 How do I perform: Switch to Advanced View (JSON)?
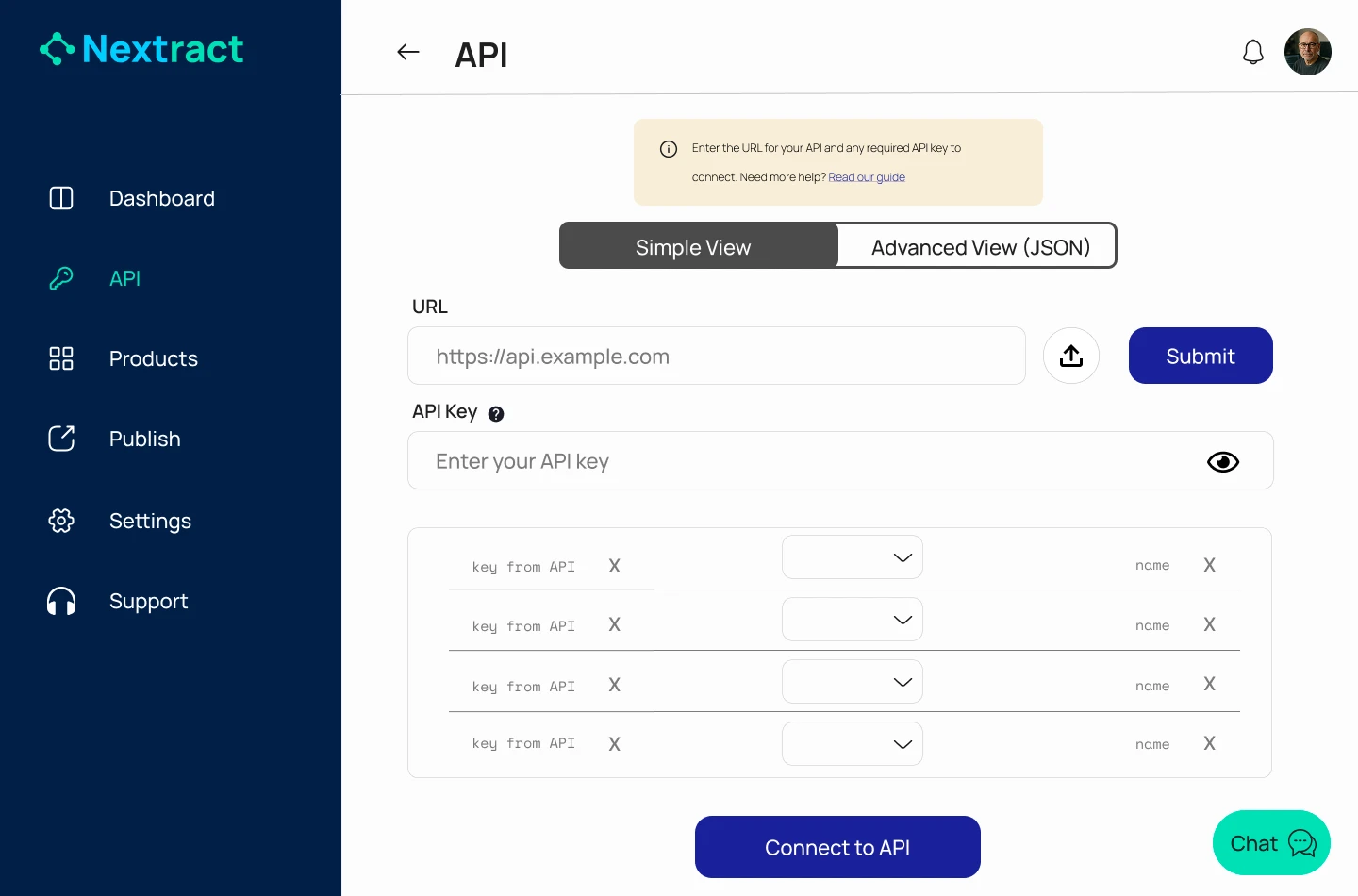(979, 246)
